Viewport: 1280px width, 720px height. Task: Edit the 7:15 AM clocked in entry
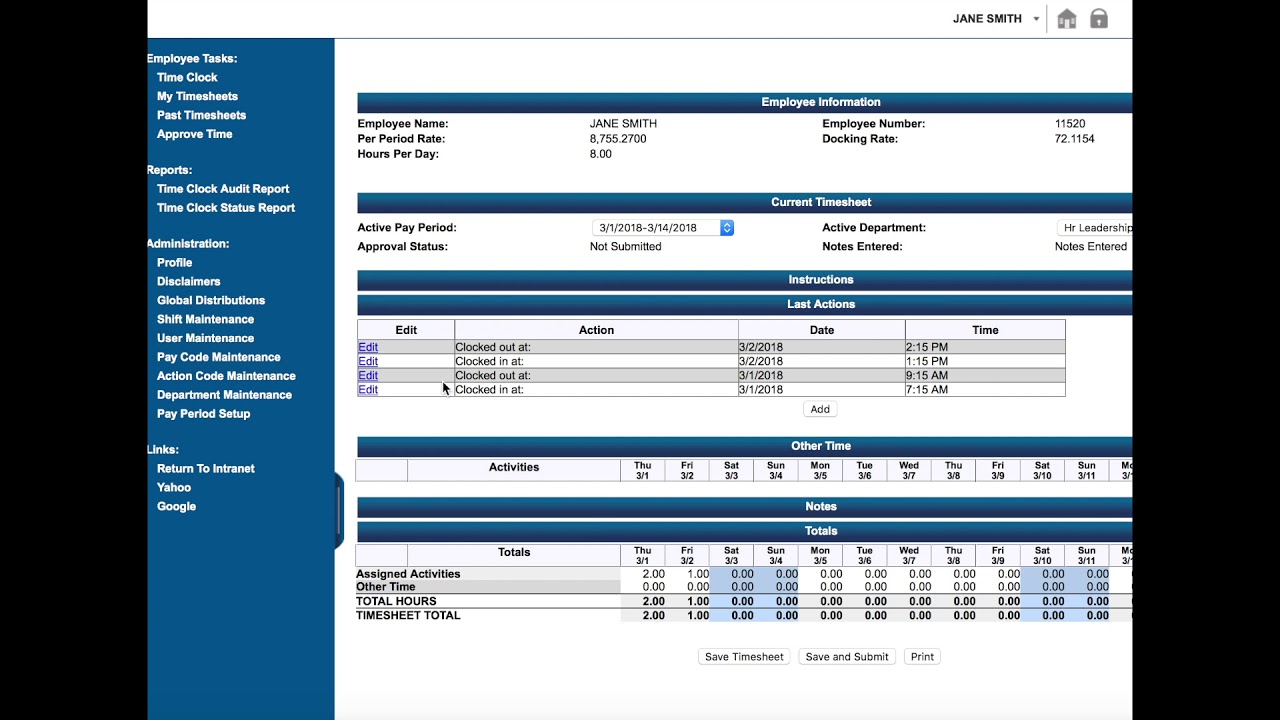pos(368,389)
